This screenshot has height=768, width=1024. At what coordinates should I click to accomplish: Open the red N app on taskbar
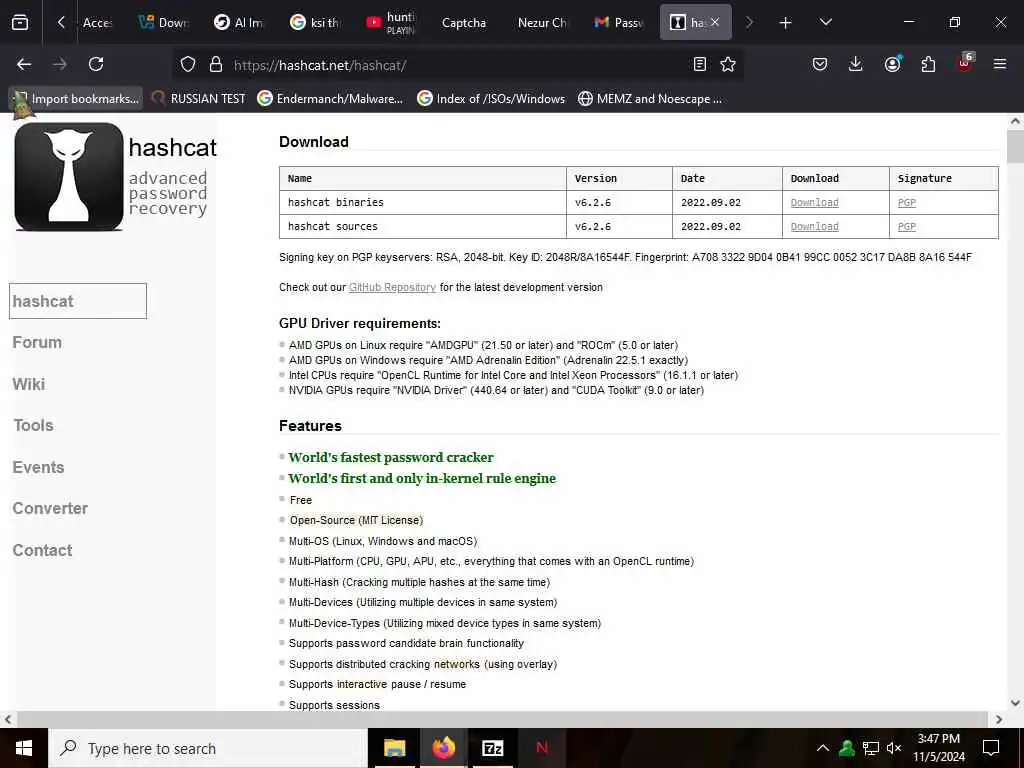(x=541, y=748)
